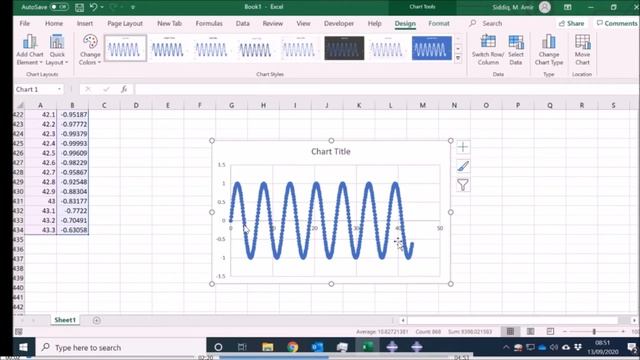Click the Chart Elements plus button
Viewport: 640px width, 360px height.
tap(463, 147)
